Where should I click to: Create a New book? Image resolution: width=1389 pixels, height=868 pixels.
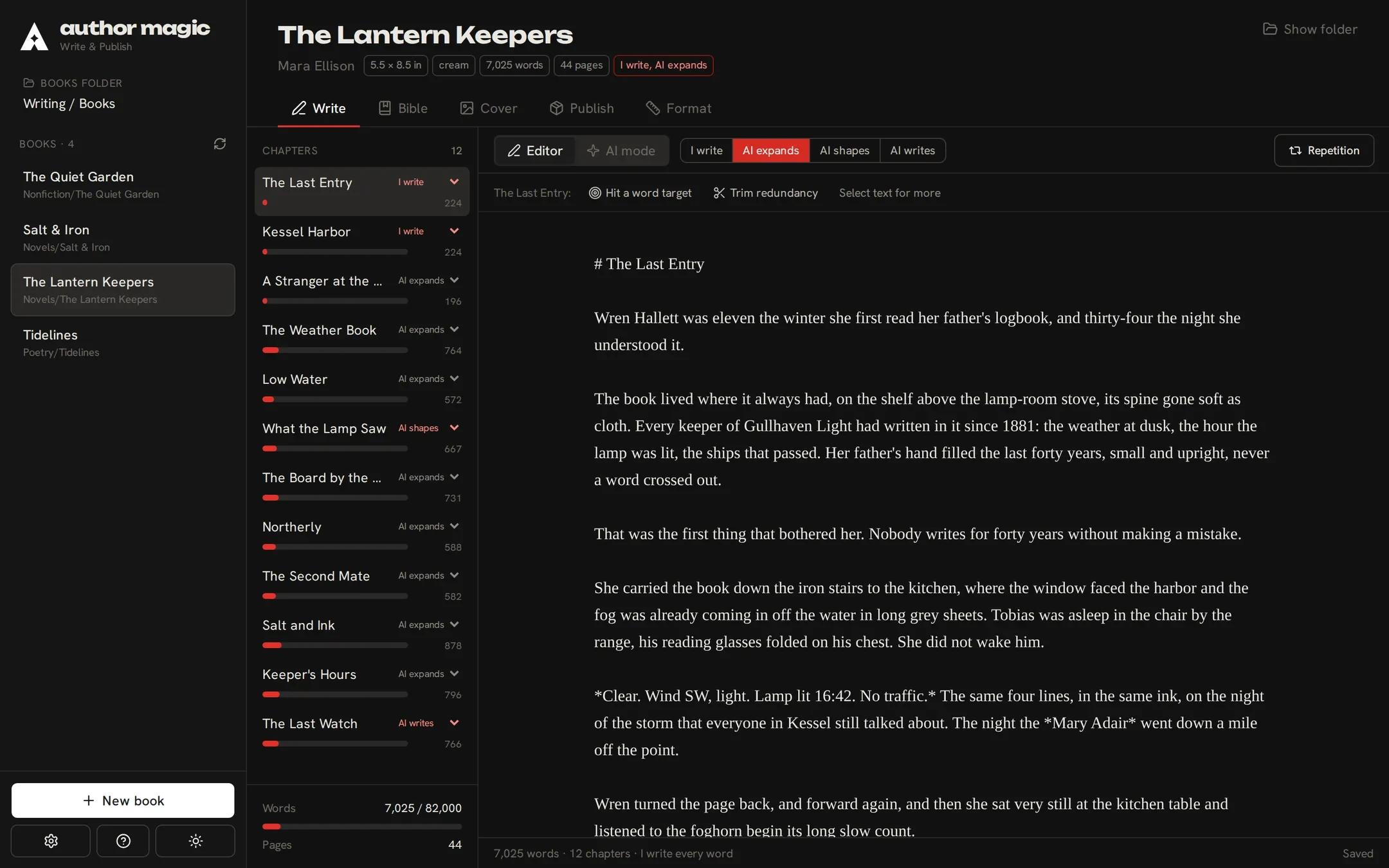123,800
